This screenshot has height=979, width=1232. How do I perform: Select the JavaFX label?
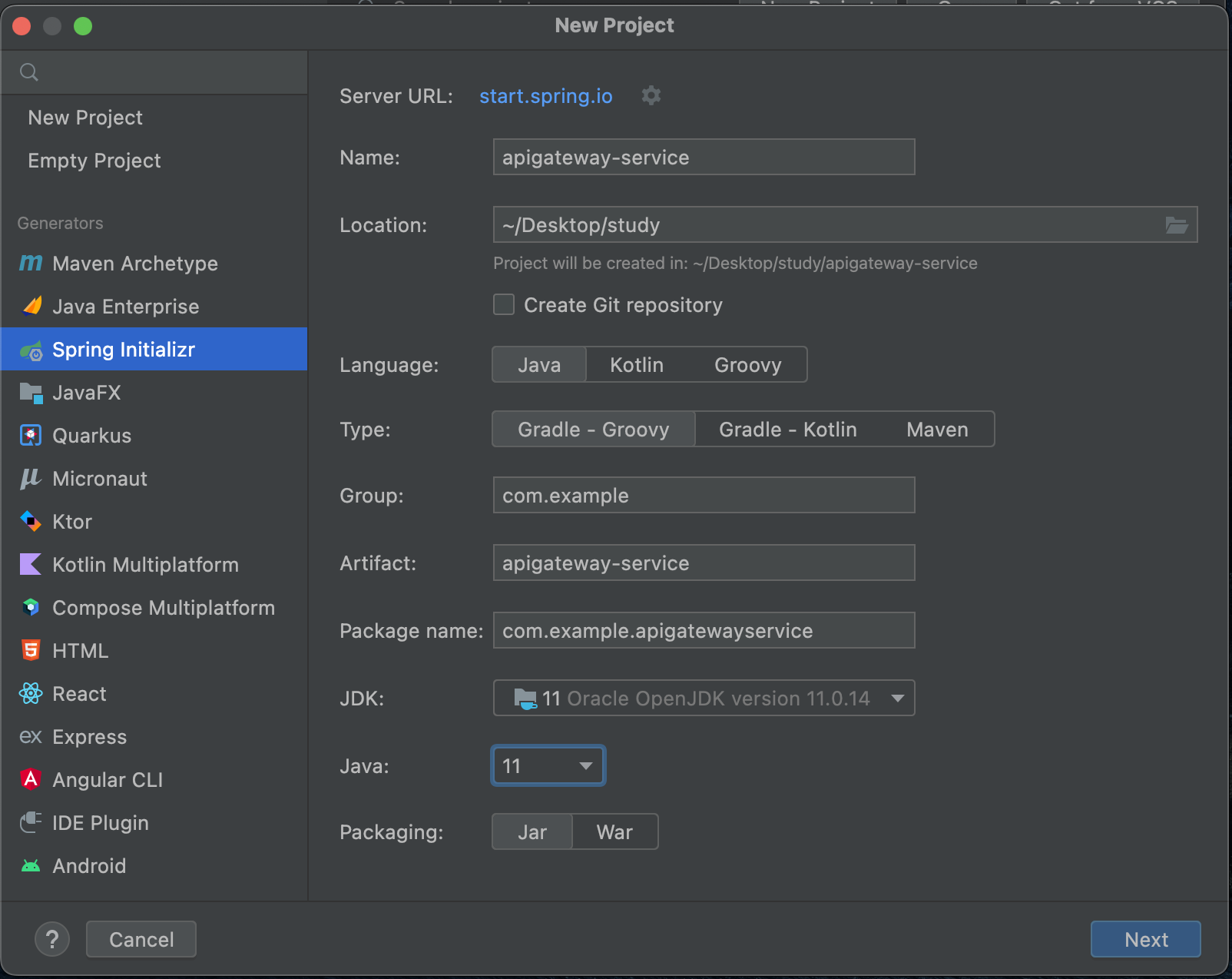point(87,393)
